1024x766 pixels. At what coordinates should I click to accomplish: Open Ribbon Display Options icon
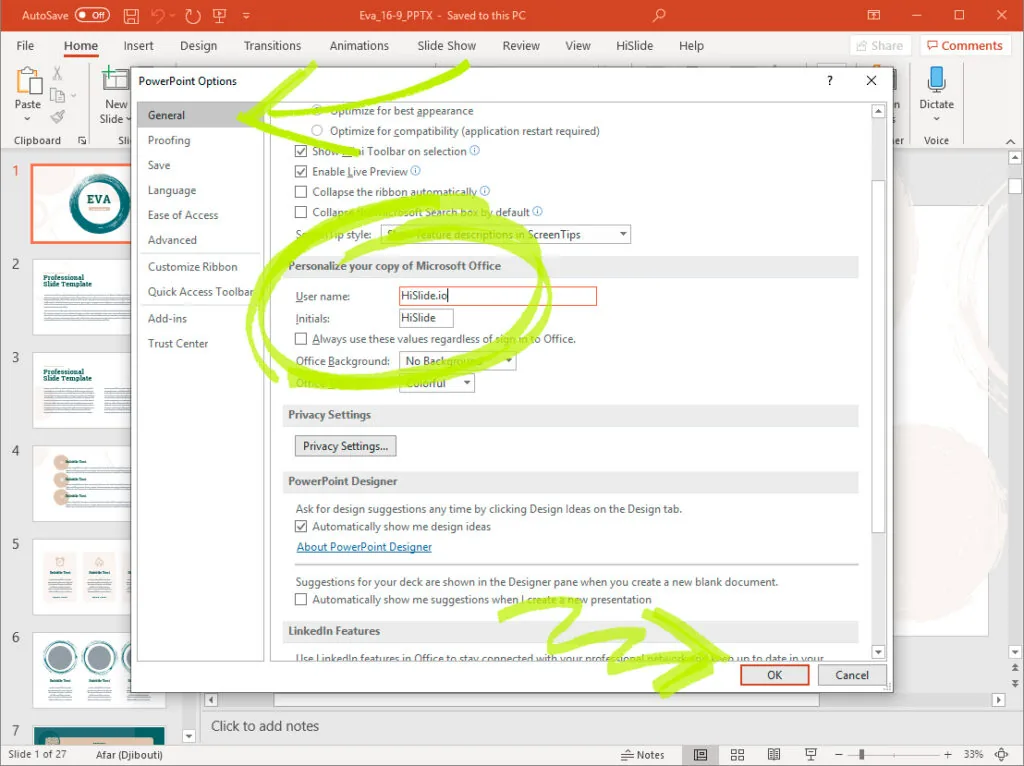(x=873, y=15)
